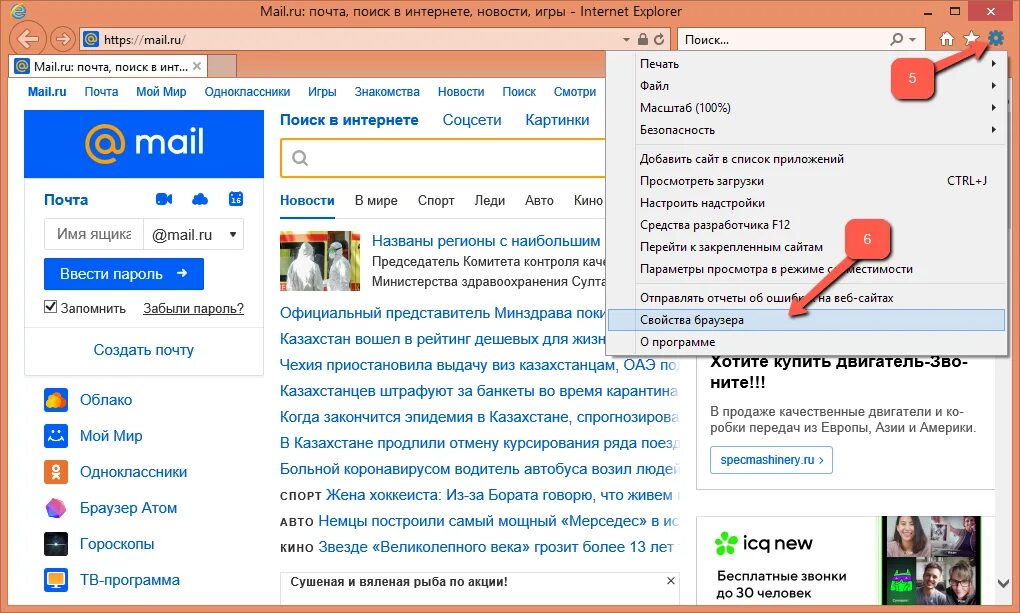
Task: Click the Имя ящика input field
Action: tap(94, 234)
